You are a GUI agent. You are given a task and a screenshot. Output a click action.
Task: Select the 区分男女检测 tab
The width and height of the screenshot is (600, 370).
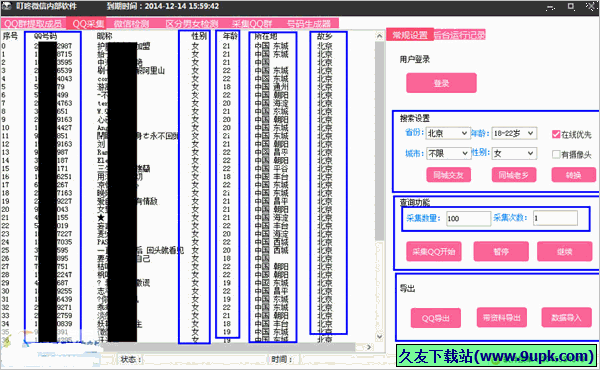(x=192, y=24)
